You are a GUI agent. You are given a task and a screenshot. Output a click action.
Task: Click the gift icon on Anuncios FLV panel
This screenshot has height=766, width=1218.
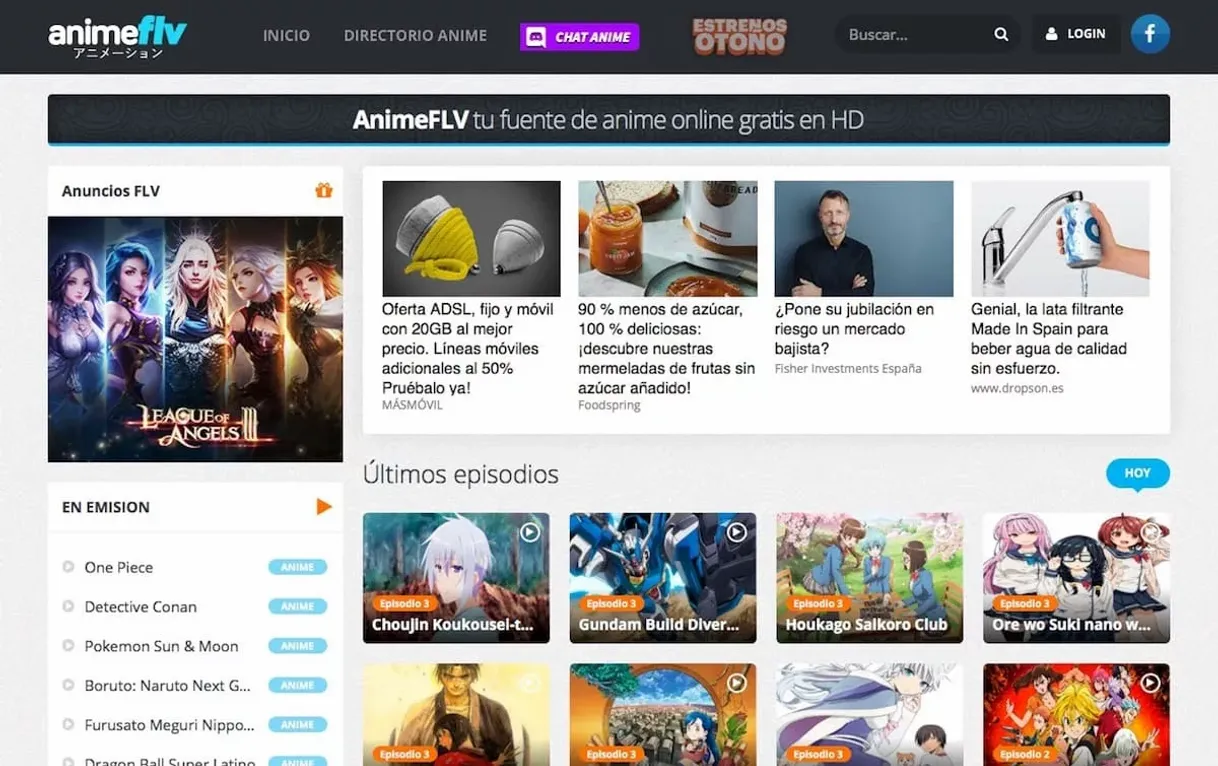324,189
